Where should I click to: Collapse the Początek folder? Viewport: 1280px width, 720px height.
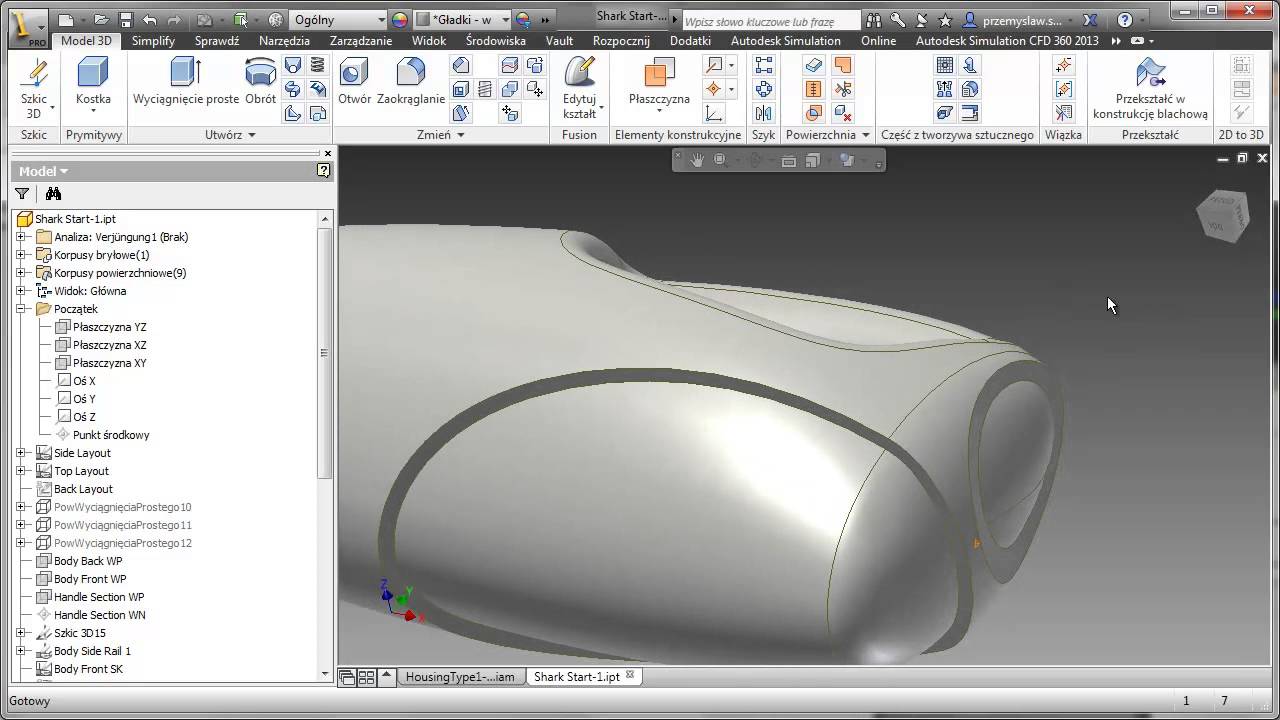pyautogui.click(x=21, y=309)
